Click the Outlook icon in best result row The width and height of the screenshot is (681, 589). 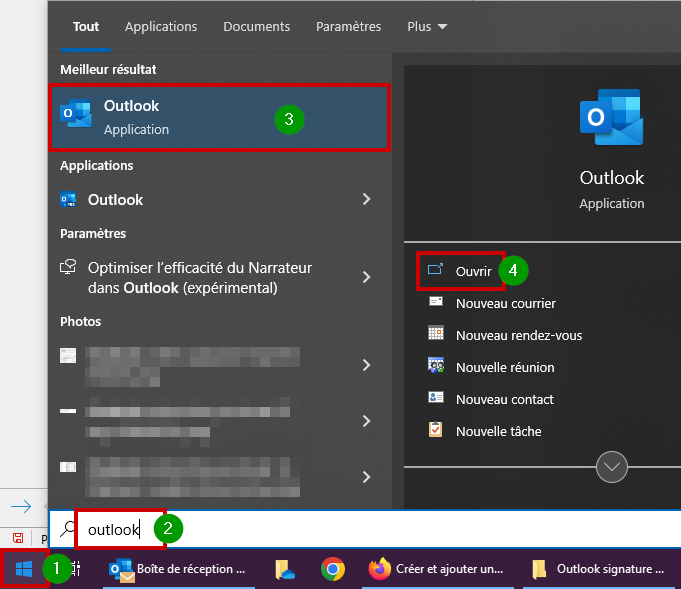[x=76, y=113]
